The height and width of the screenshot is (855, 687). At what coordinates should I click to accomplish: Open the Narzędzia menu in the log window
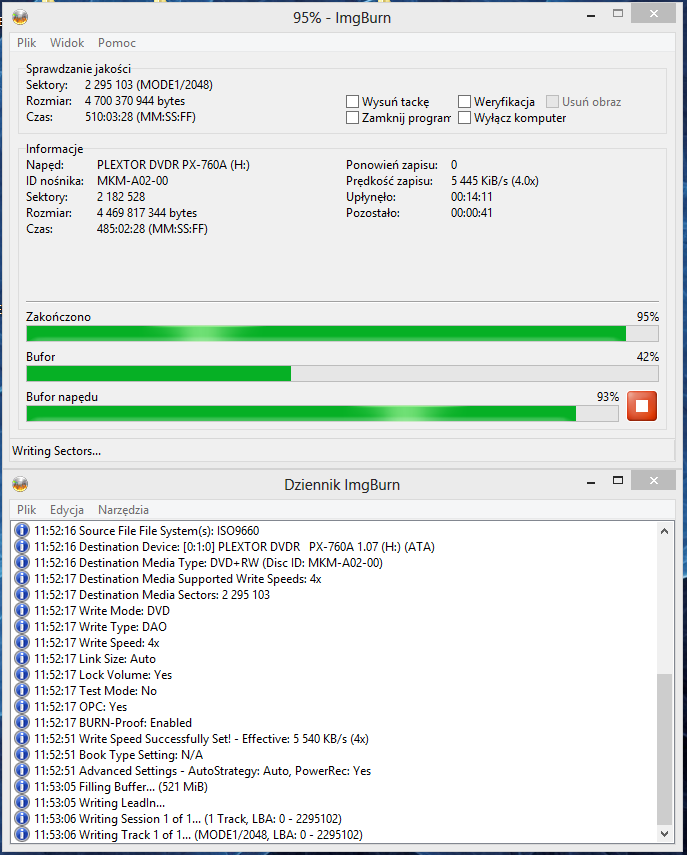[x=123, y=509]
